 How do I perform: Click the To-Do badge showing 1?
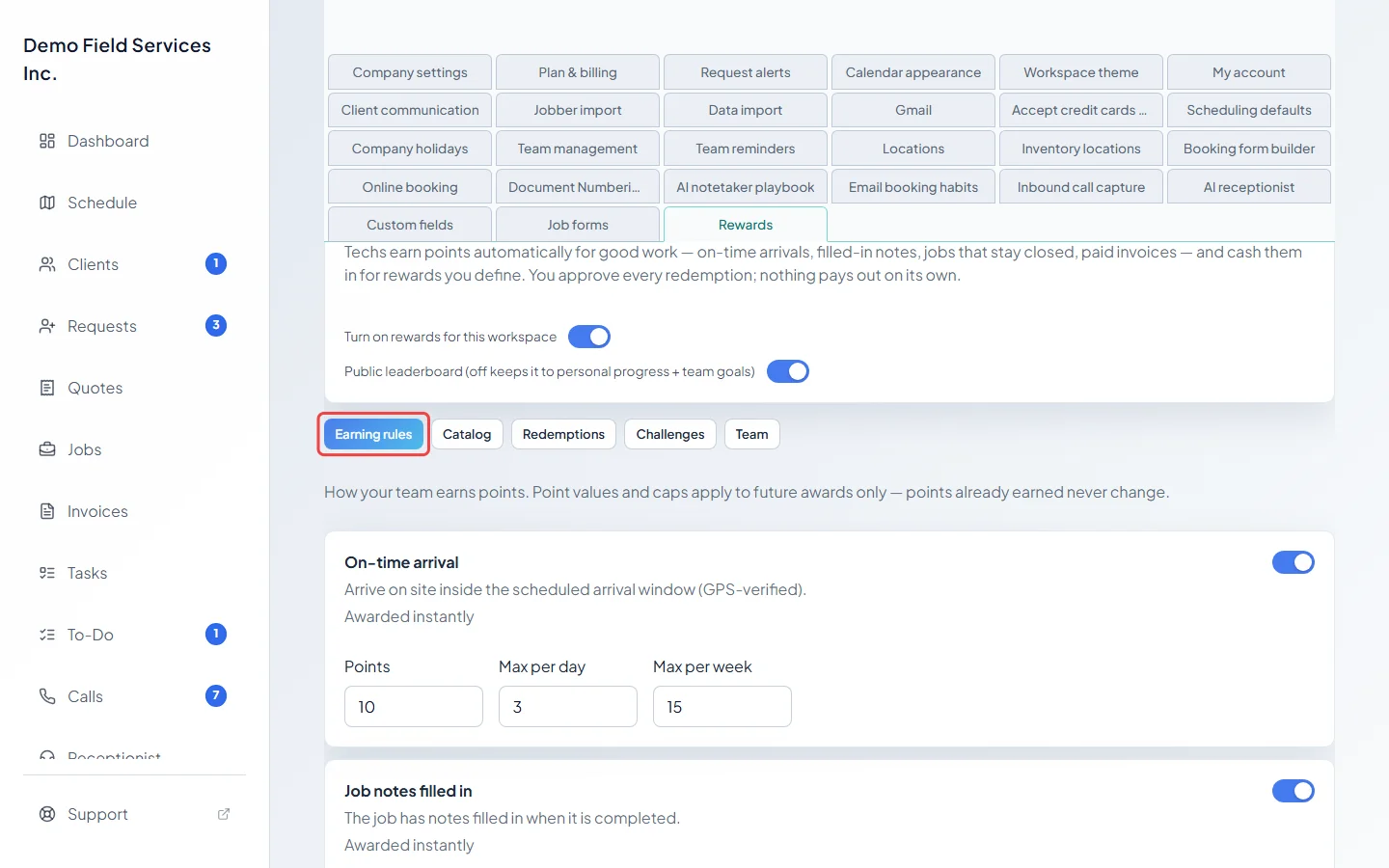click(x=216, y=634)
